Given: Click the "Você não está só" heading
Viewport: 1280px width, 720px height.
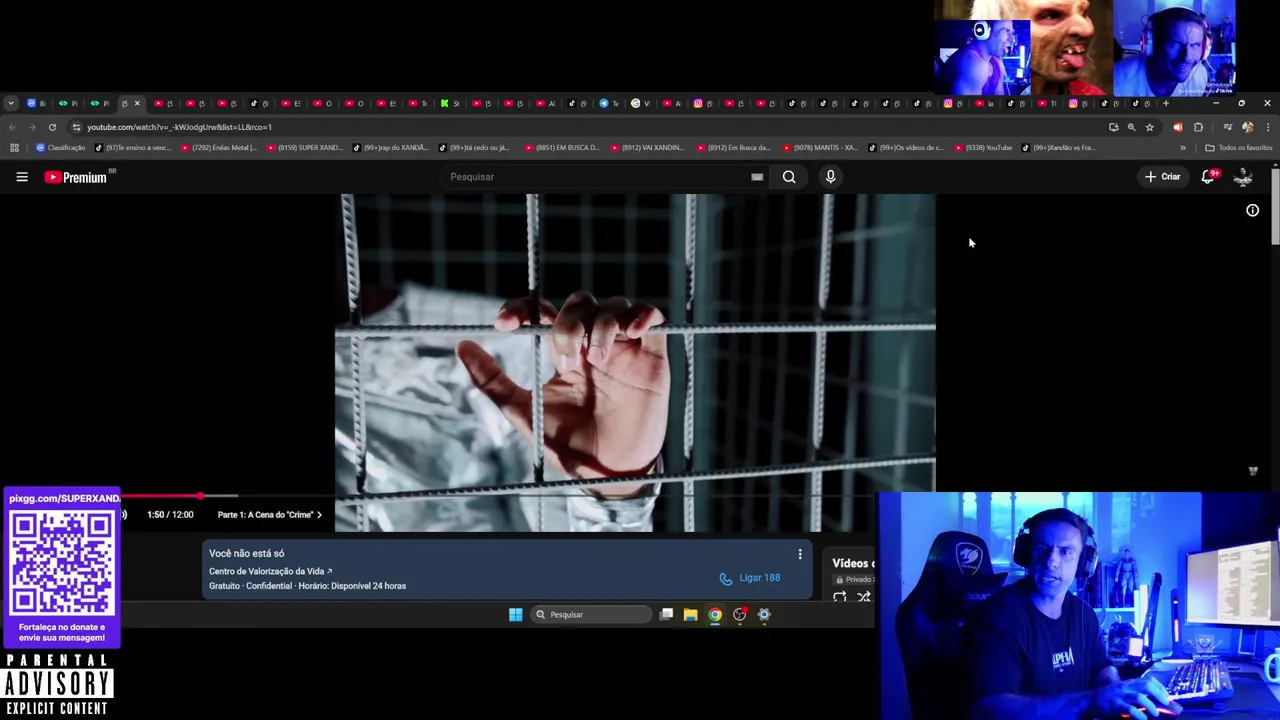Looking at the screenshot, I should click(x=246, y=553).
